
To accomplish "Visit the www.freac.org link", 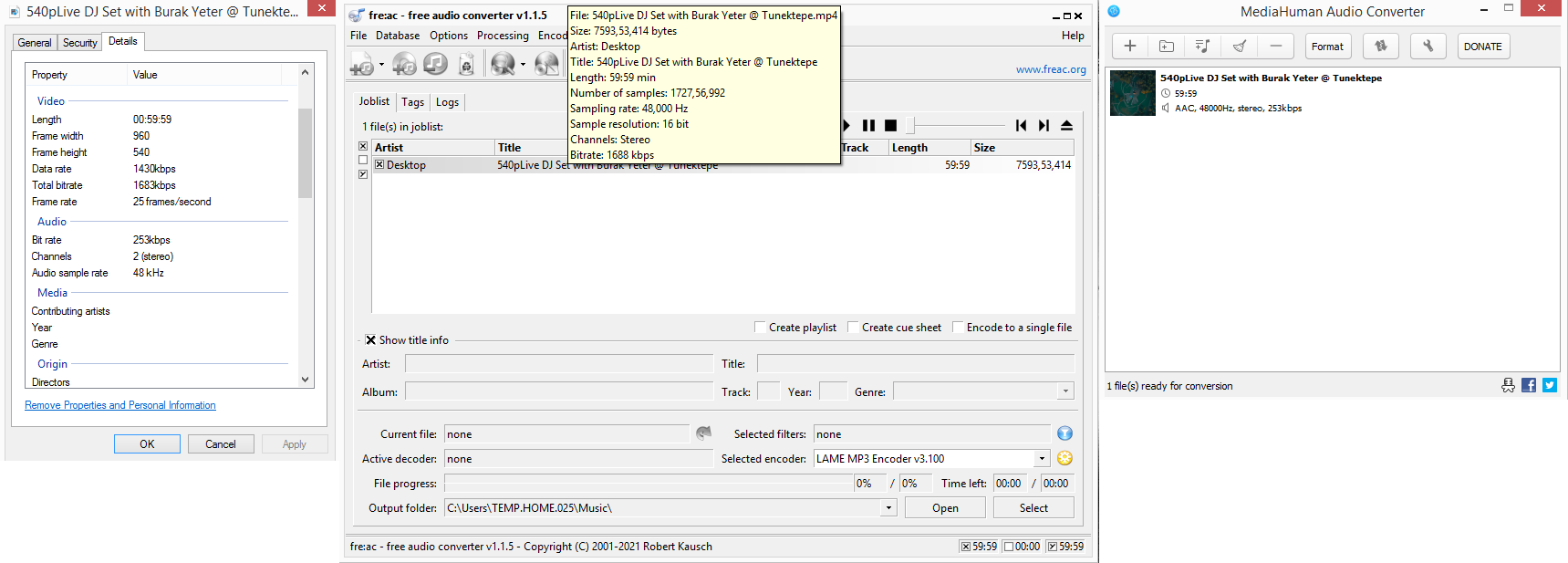I will 1051,69.
